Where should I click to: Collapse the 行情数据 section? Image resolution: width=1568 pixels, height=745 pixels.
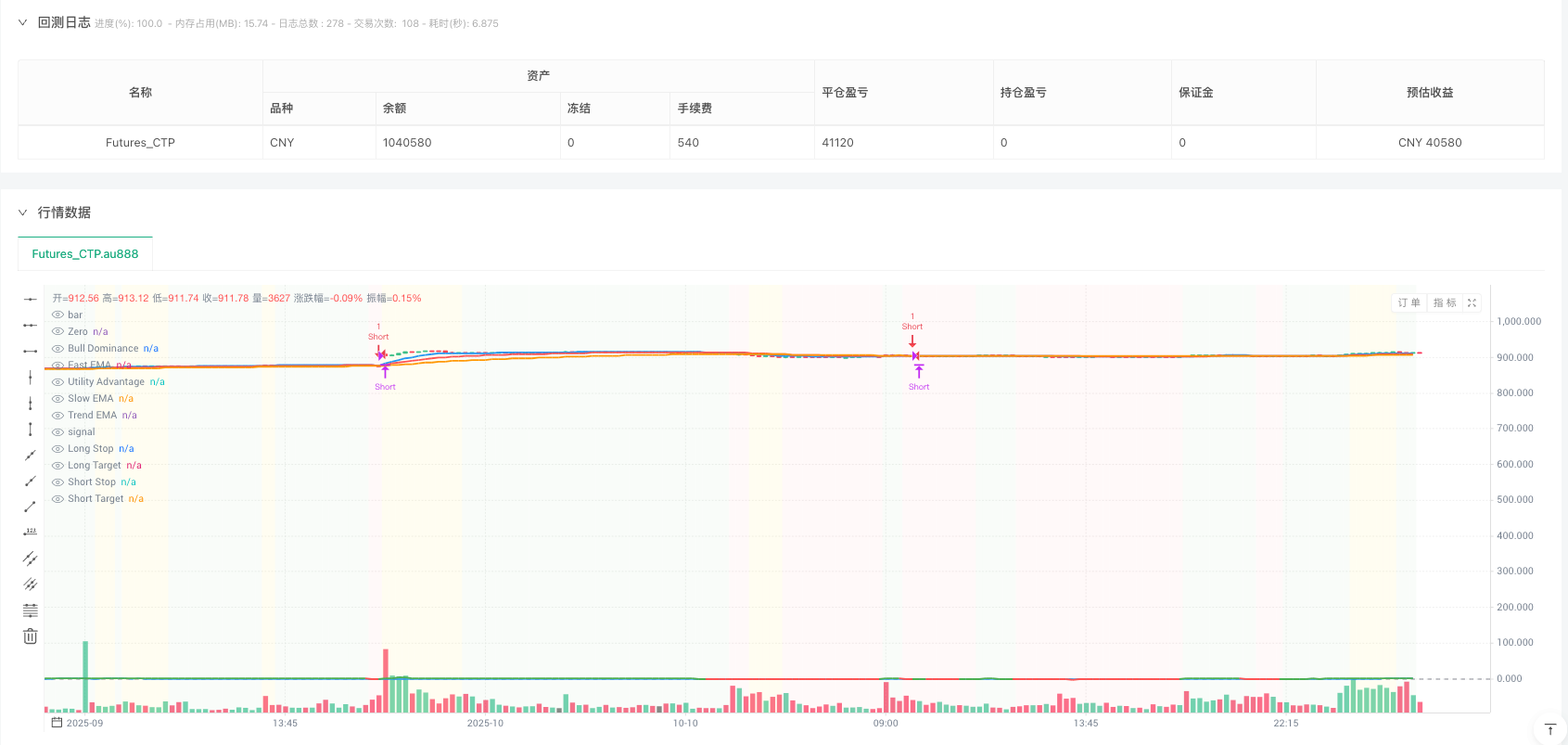(x=22, y=212)
